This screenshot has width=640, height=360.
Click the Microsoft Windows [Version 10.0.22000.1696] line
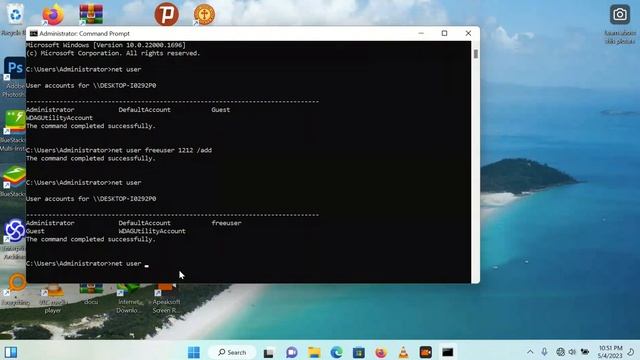[x=106, y=45]
